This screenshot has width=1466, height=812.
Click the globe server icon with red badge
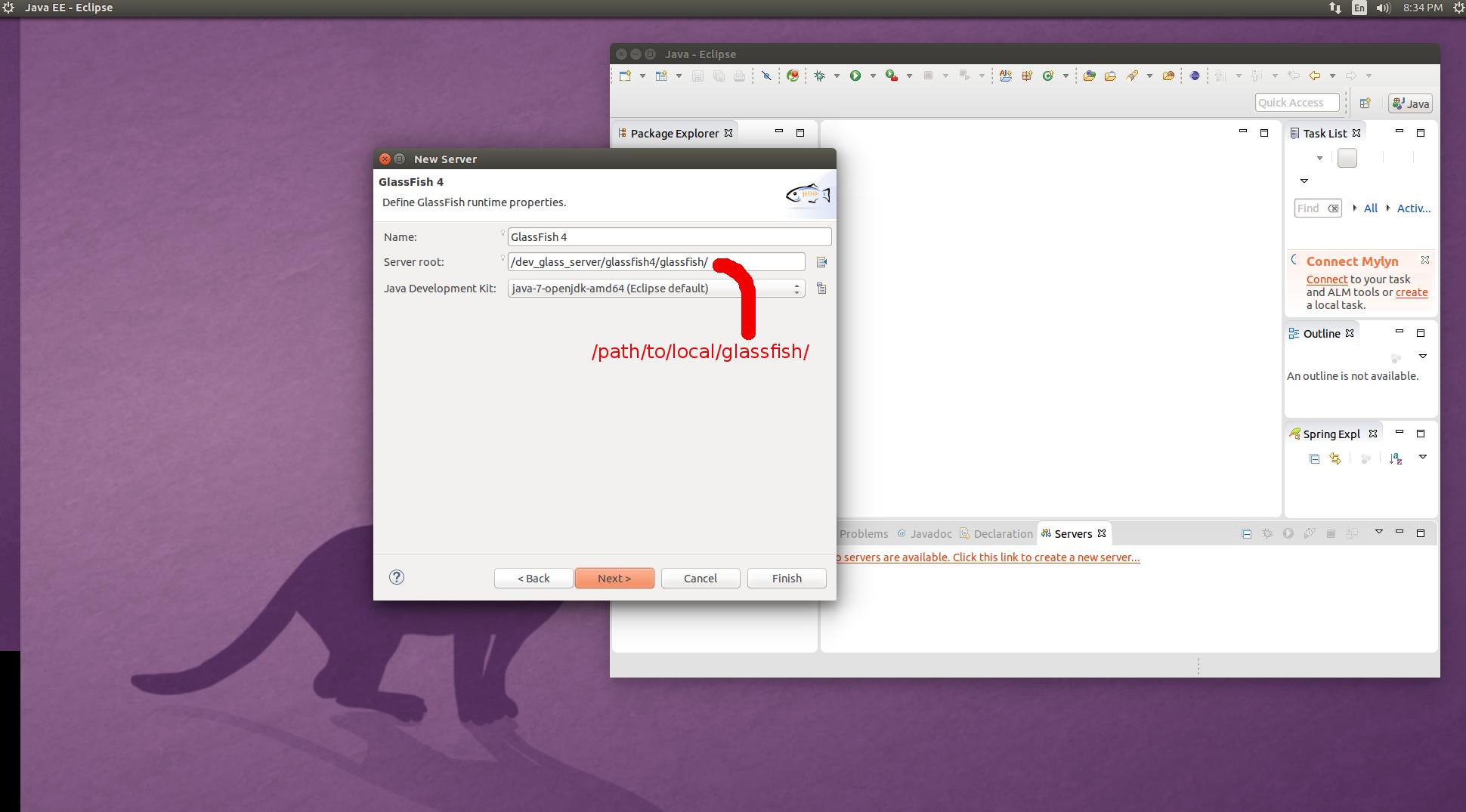793,76
